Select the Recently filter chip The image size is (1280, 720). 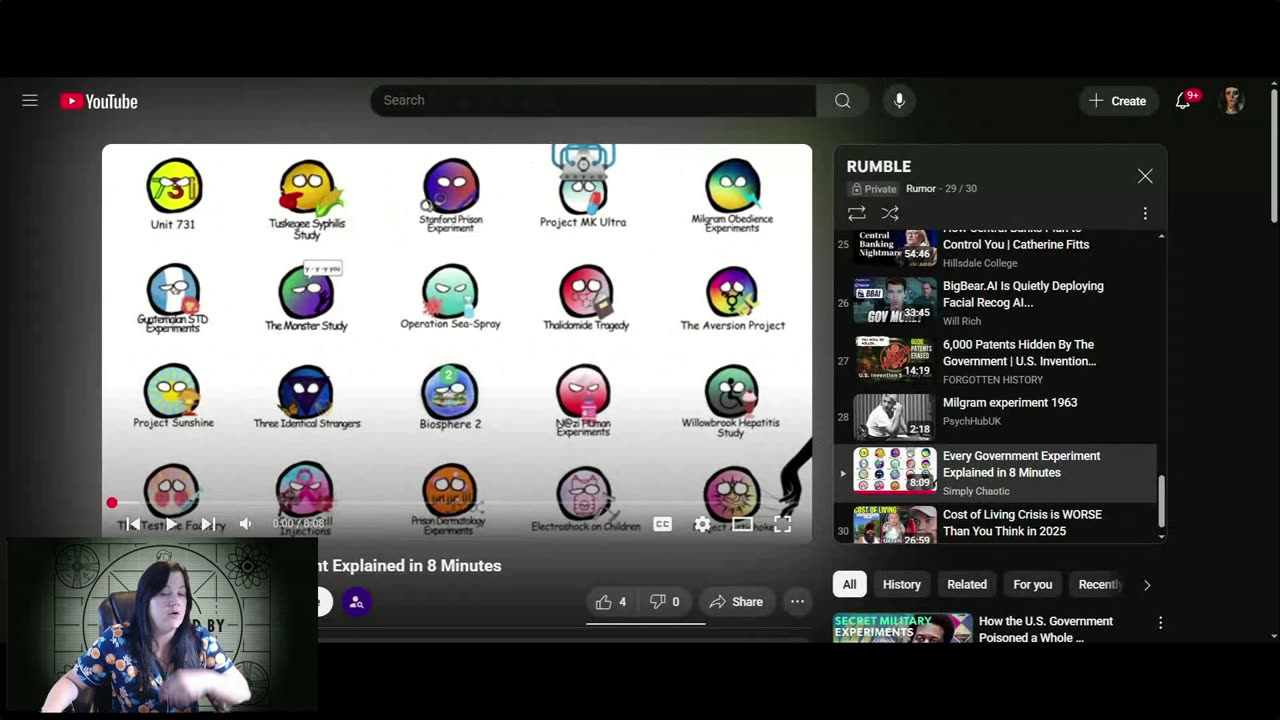[x=1098, y=584]
